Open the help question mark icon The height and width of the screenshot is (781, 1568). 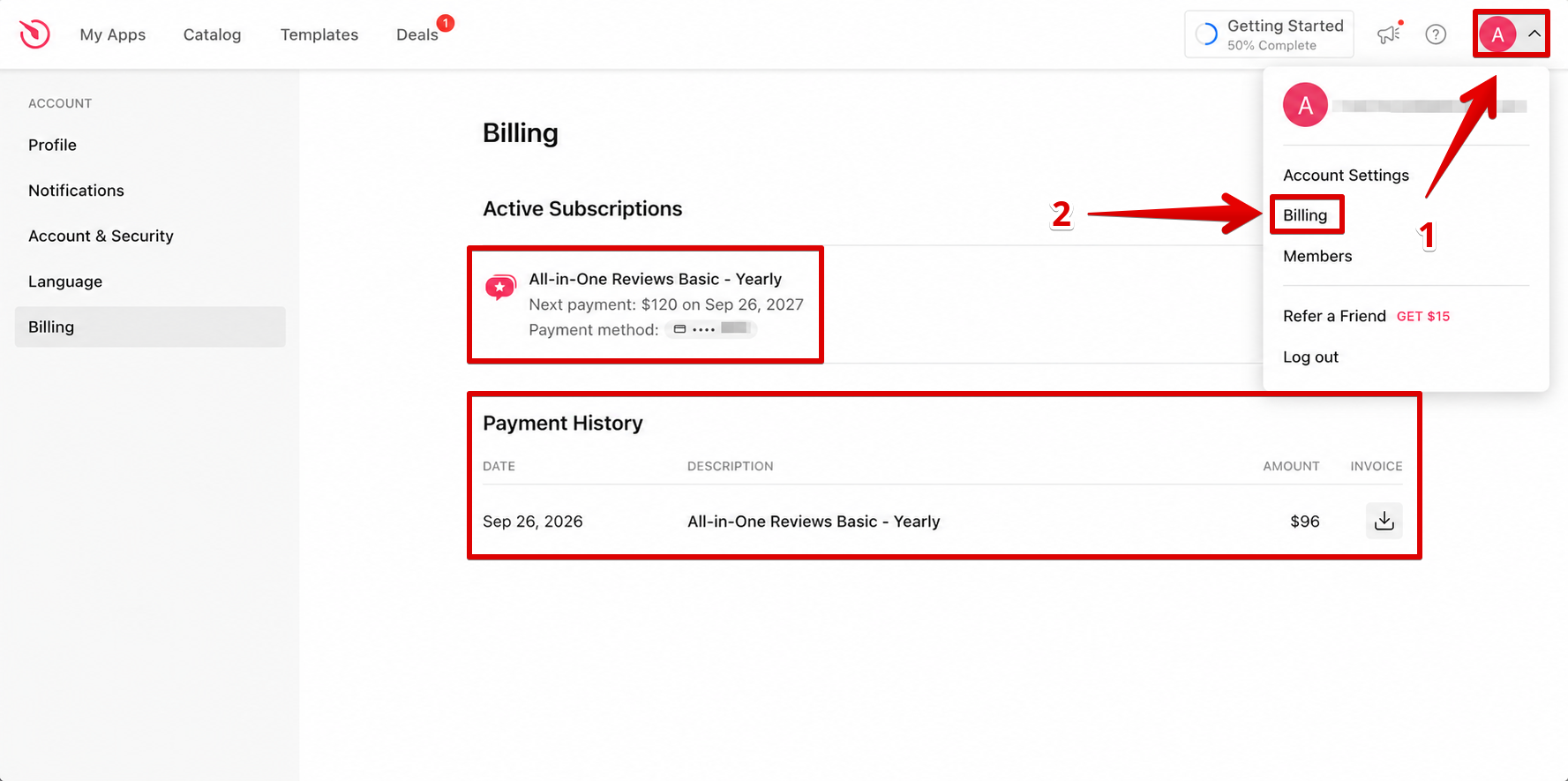point(1436,34)
